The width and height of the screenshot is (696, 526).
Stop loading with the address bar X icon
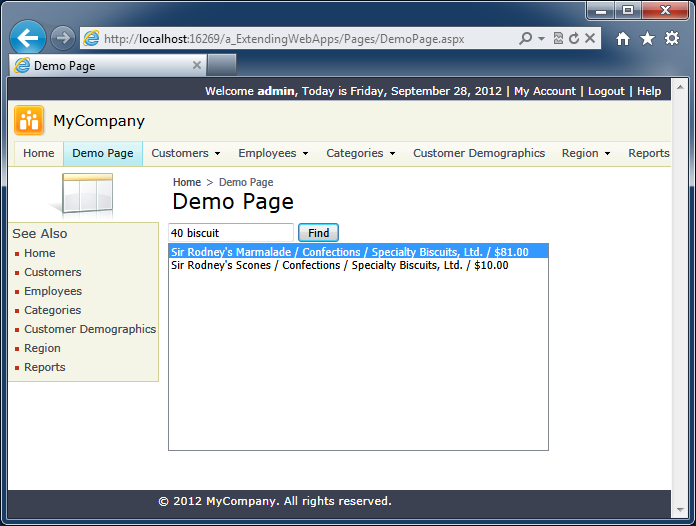click(x=590, y=39)
